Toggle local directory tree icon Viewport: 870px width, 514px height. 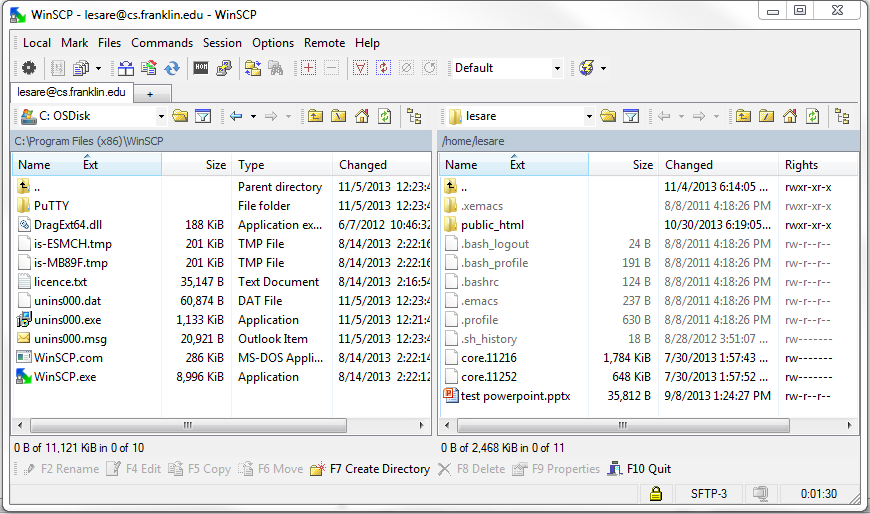click(414, 116)
